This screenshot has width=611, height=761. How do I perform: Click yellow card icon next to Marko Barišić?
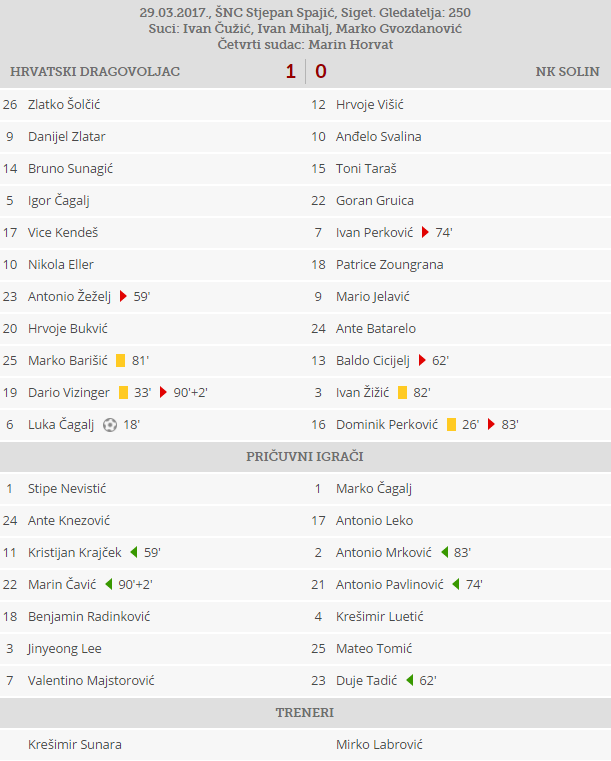[x=121, y=361]
